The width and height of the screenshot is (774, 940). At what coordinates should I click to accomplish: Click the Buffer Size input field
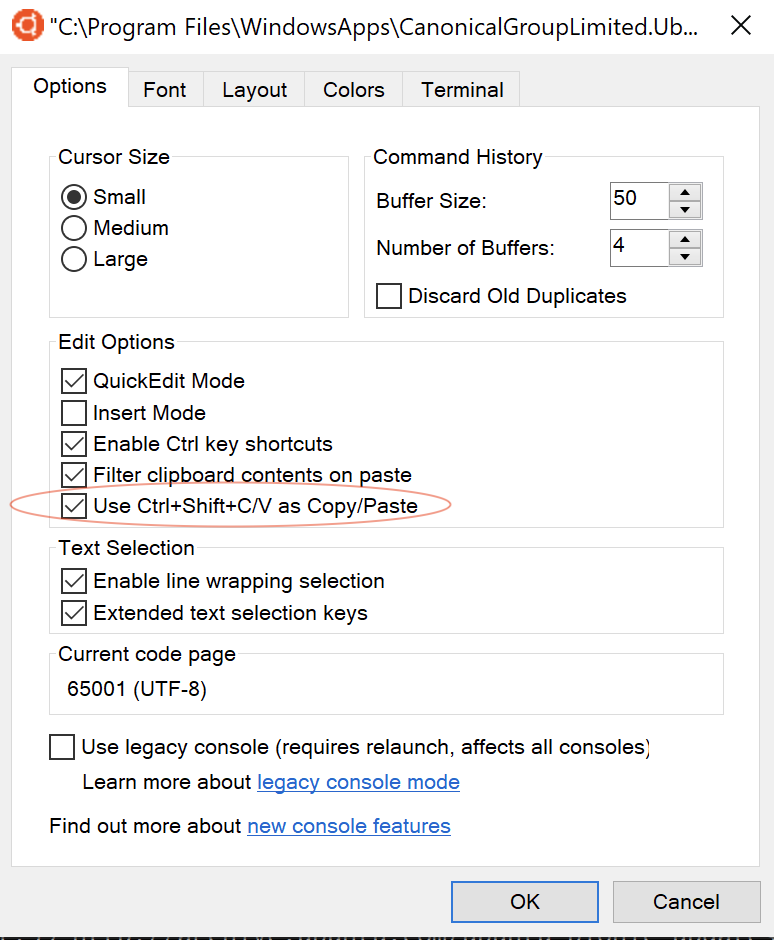639,201
